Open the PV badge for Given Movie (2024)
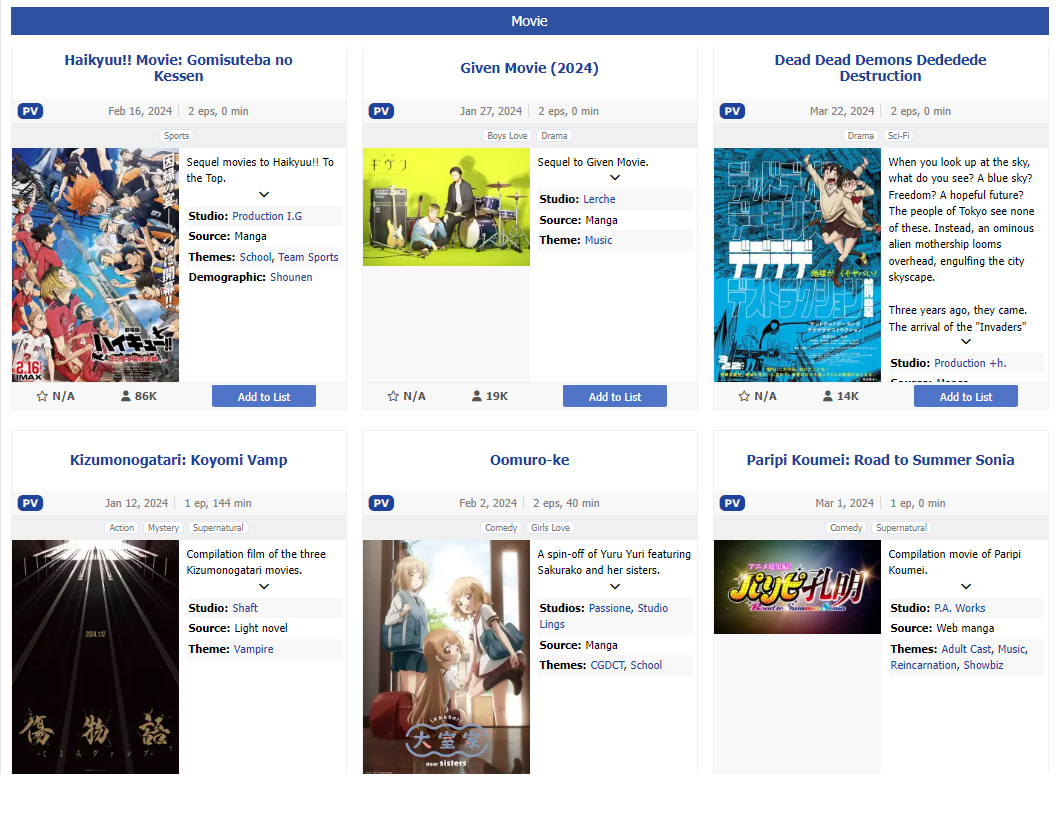1058x830 pixels. [381, 111]
